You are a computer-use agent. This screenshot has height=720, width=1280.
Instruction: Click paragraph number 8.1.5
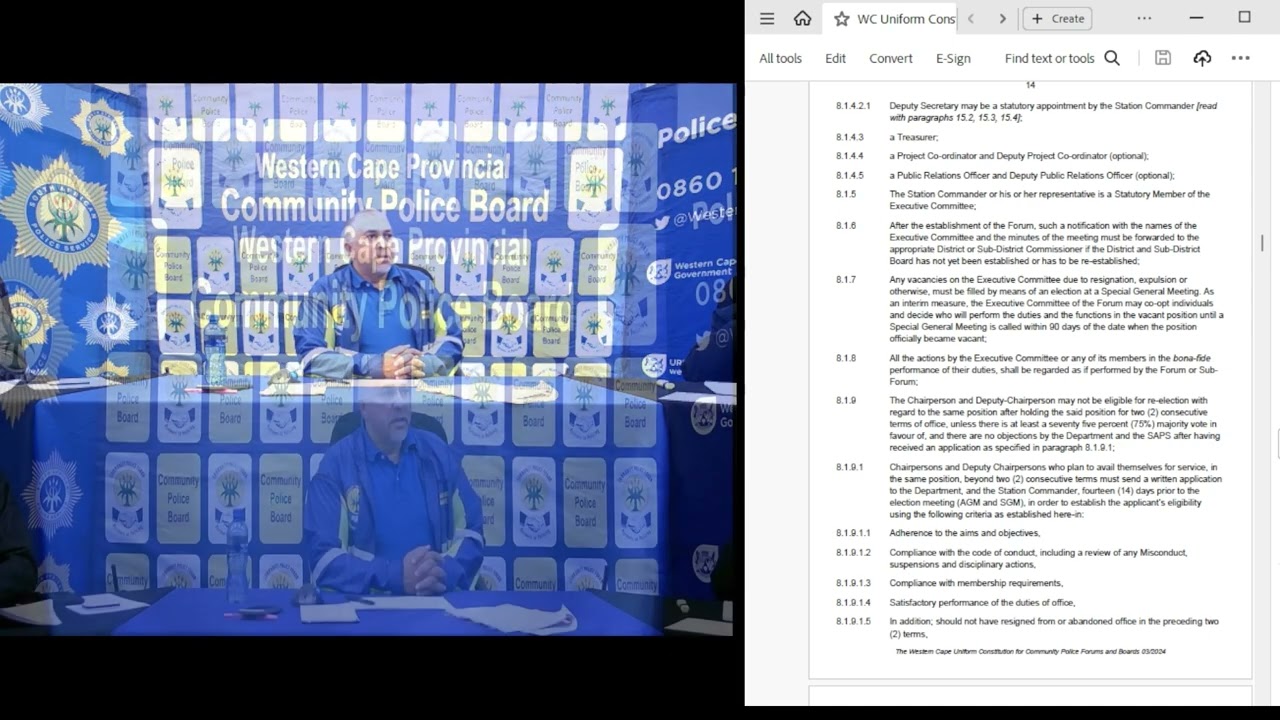click(x=846, y=194)
